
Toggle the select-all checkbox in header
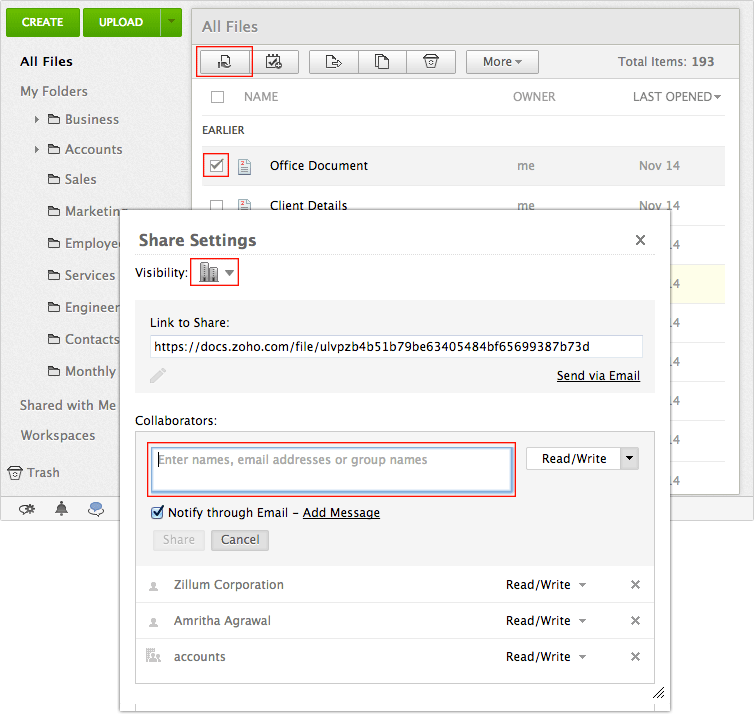(217, 97)
